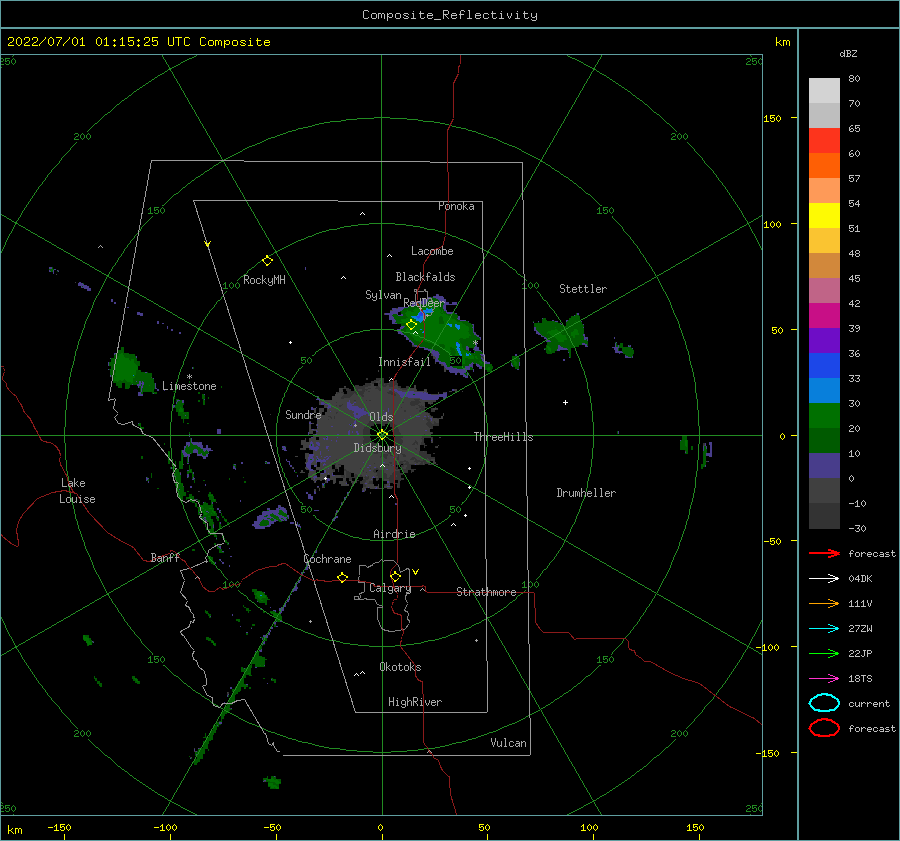900x841 pixels.
Task: Click the Lake Louise label
Action: [77, 491]
